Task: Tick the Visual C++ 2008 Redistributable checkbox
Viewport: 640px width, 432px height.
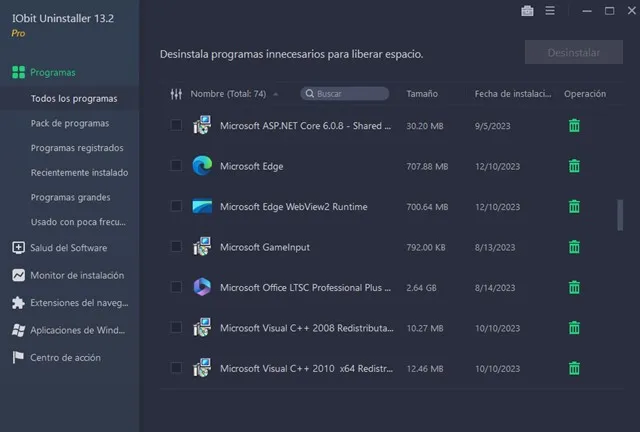Action: pos(176,327)
